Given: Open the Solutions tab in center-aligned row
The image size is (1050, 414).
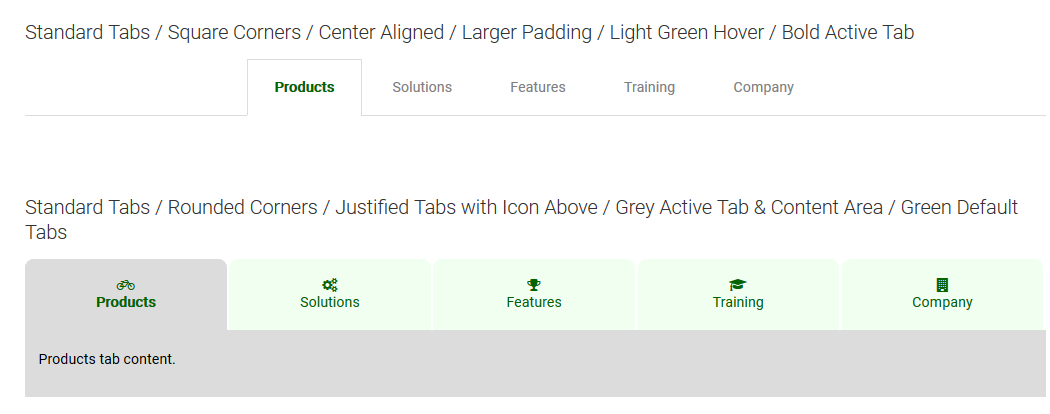Looking at the screenshot, I should click(422, 87).
